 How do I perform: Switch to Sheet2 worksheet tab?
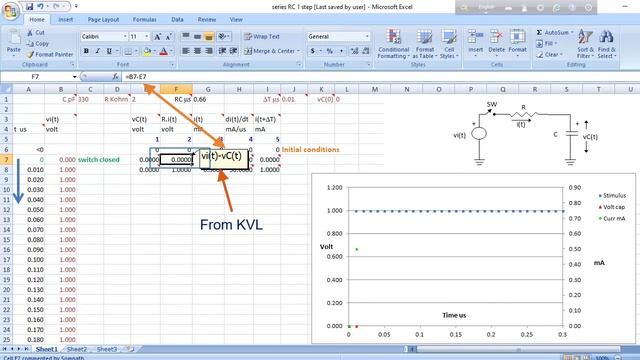pos(77,349)
